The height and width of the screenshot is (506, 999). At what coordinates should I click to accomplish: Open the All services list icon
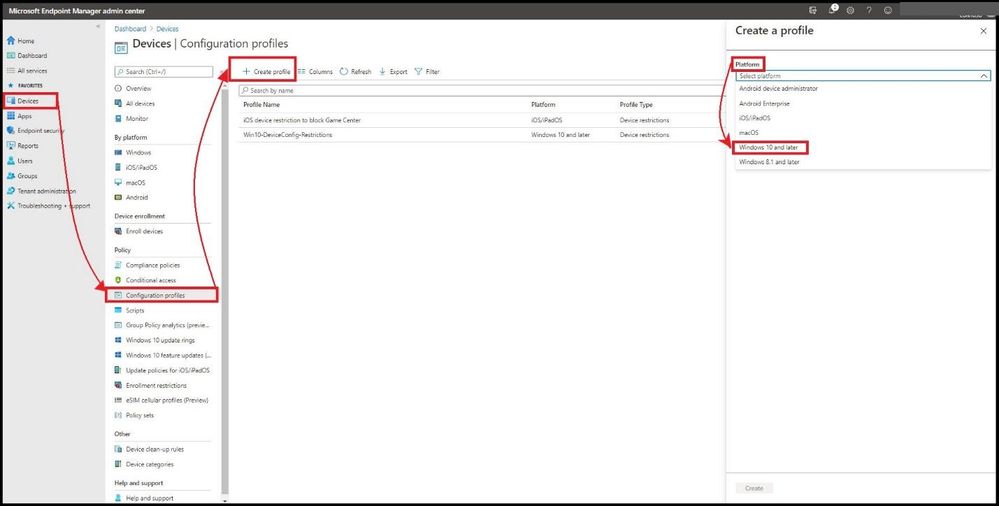11,71
